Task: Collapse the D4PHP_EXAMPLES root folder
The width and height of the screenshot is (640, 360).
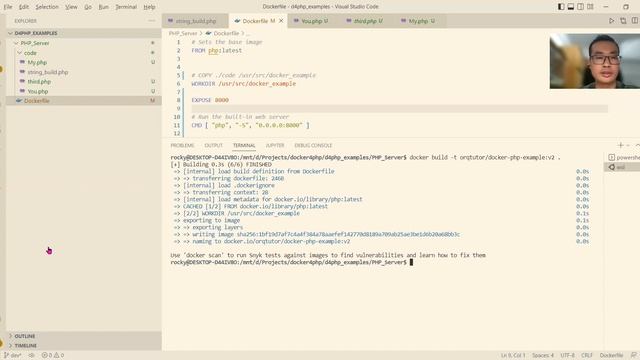Action: click(x=84, y=33)
